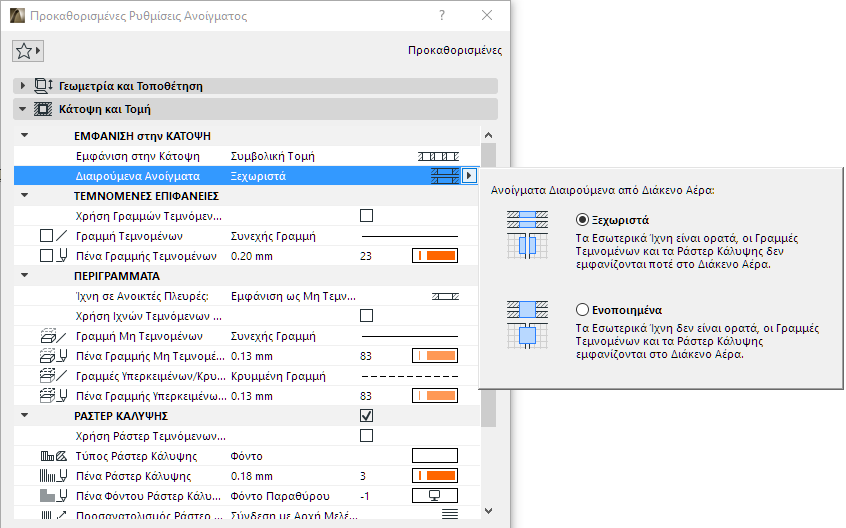
Task: Enable Χρήση Ιχνών Τεμνόμενων checkbox
Action: click(366, 316)
